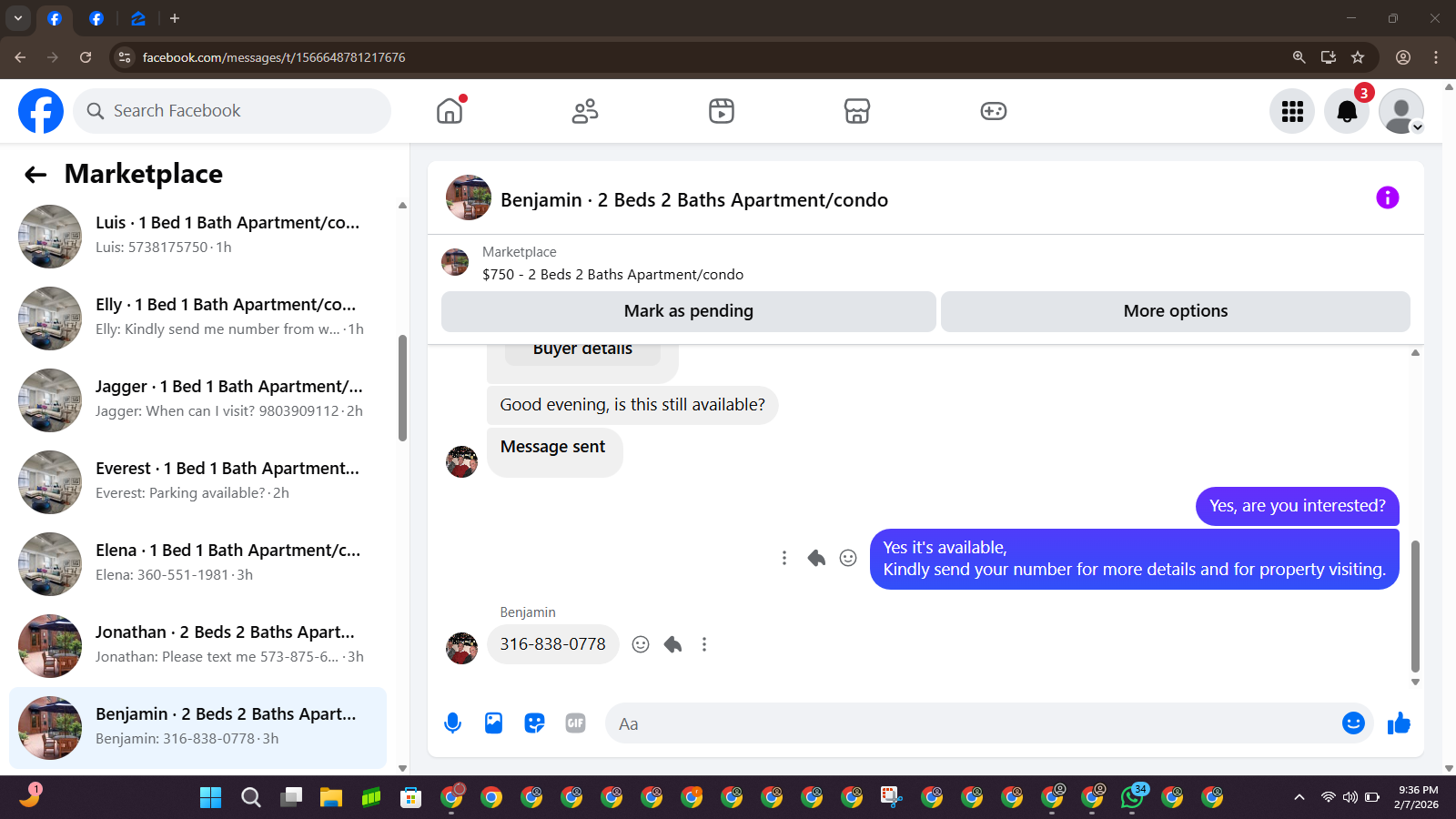
Task: Click the chat messages scrollbar
Action: (1415, 606)
